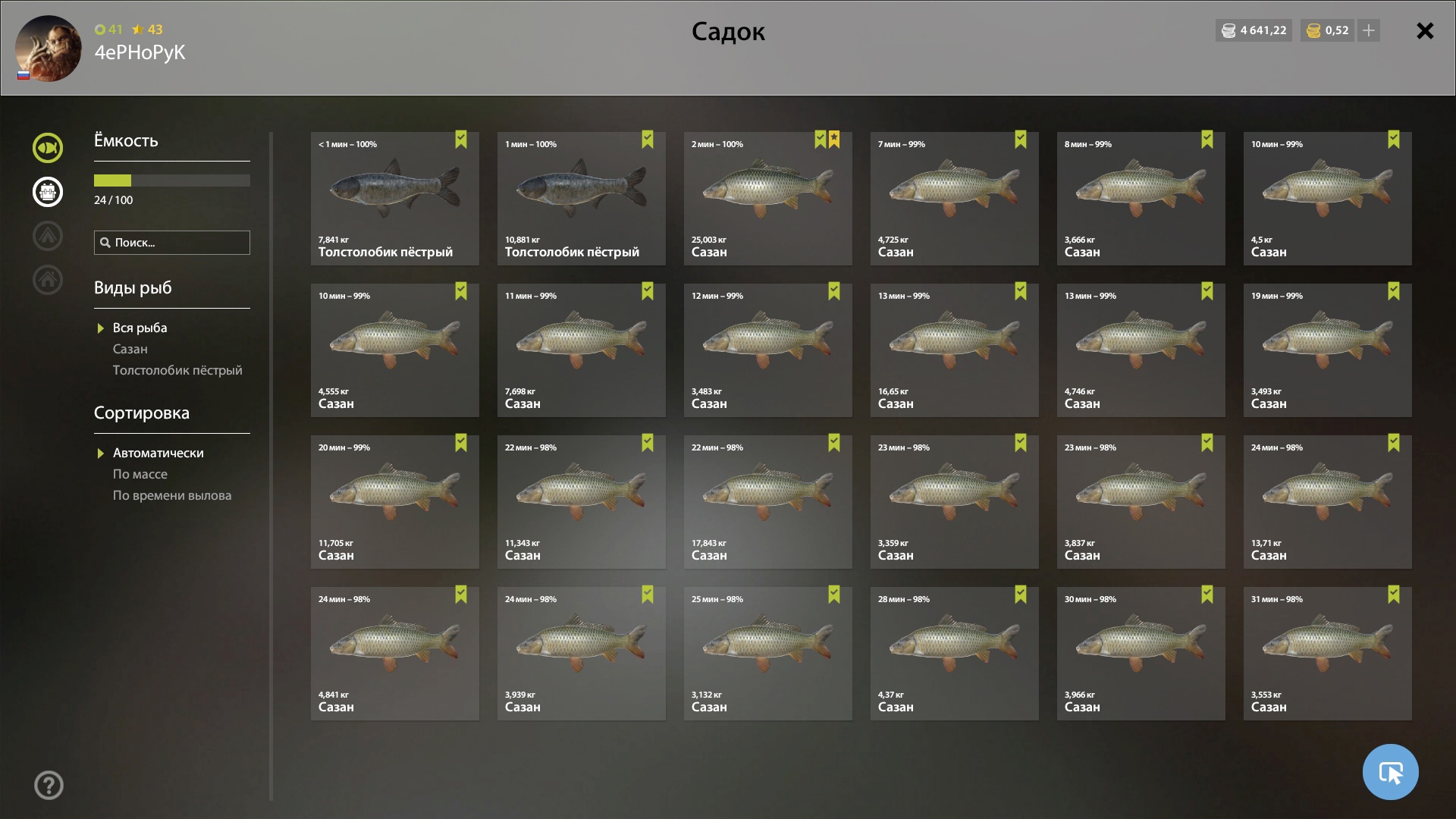1456x819 pixels.
Task: Open the help question mark icon
Action: (49, 785)
